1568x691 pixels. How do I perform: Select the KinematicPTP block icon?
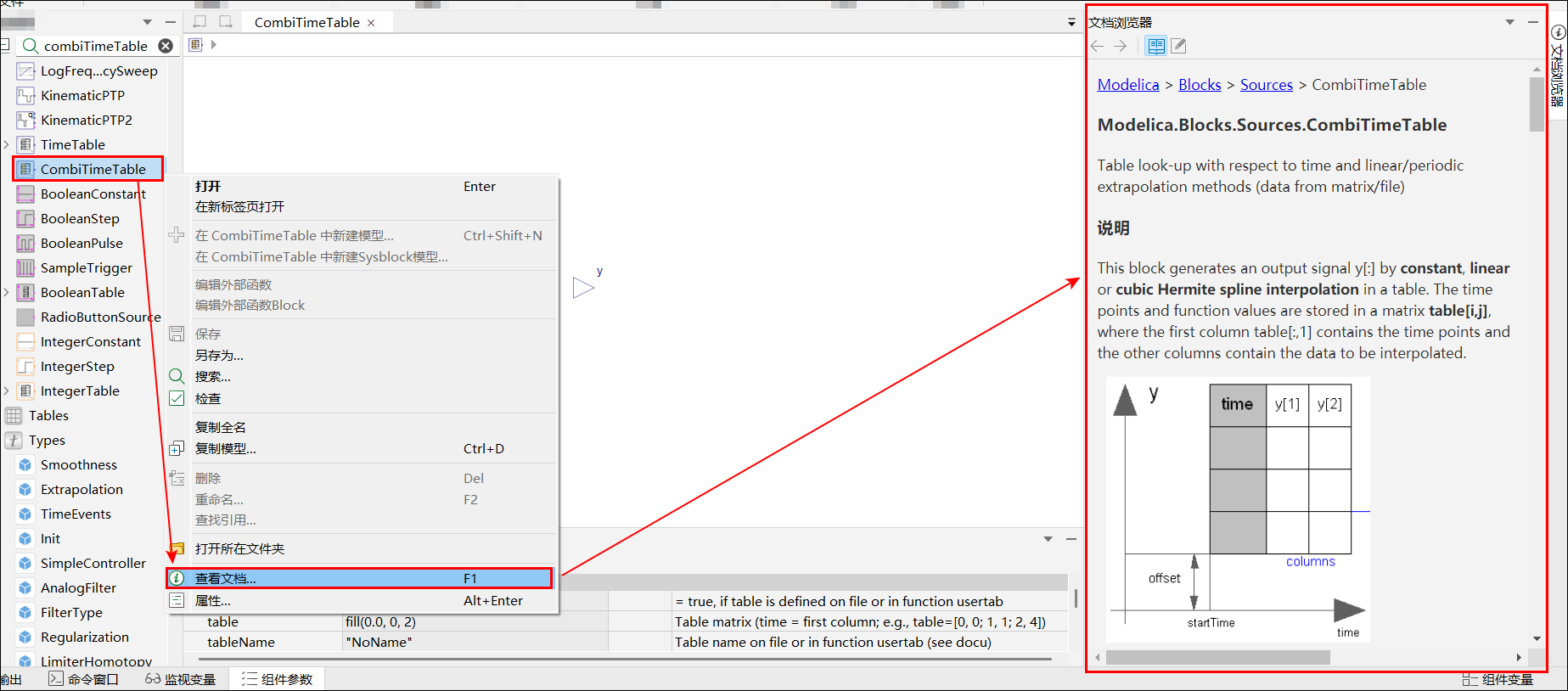(x=26, y=96)
